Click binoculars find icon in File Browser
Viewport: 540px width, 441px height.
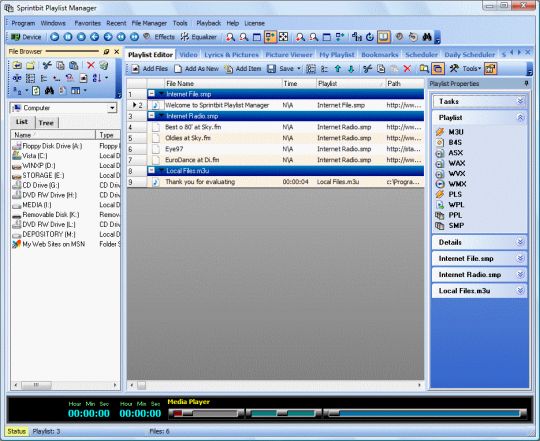click(x=49, y=91)
